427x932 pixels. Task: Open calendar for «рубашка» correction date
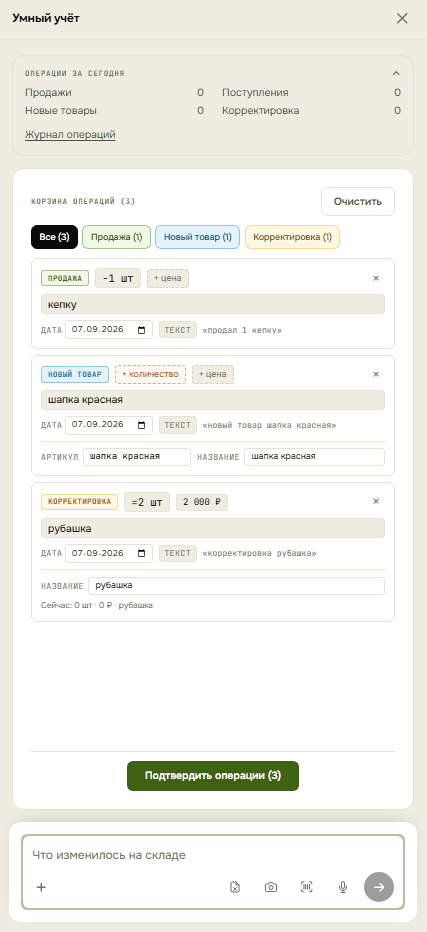[142, 553]
